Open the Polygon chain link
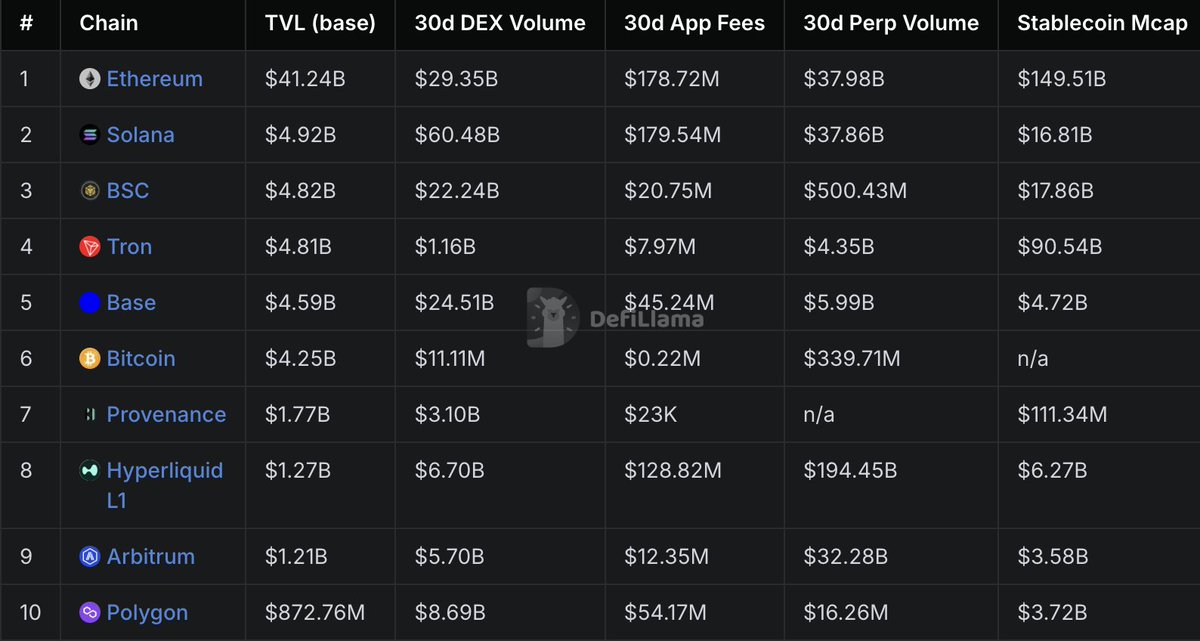This screenshot has width=1200, height=641. (x=147, y=613)
